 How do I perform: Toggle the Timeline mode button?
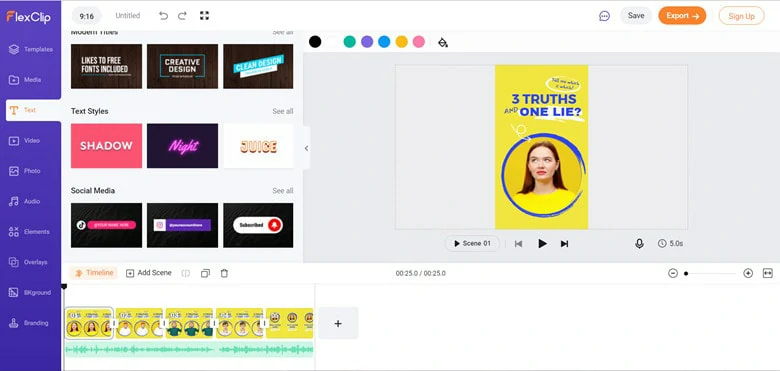(x=94, y=273)
